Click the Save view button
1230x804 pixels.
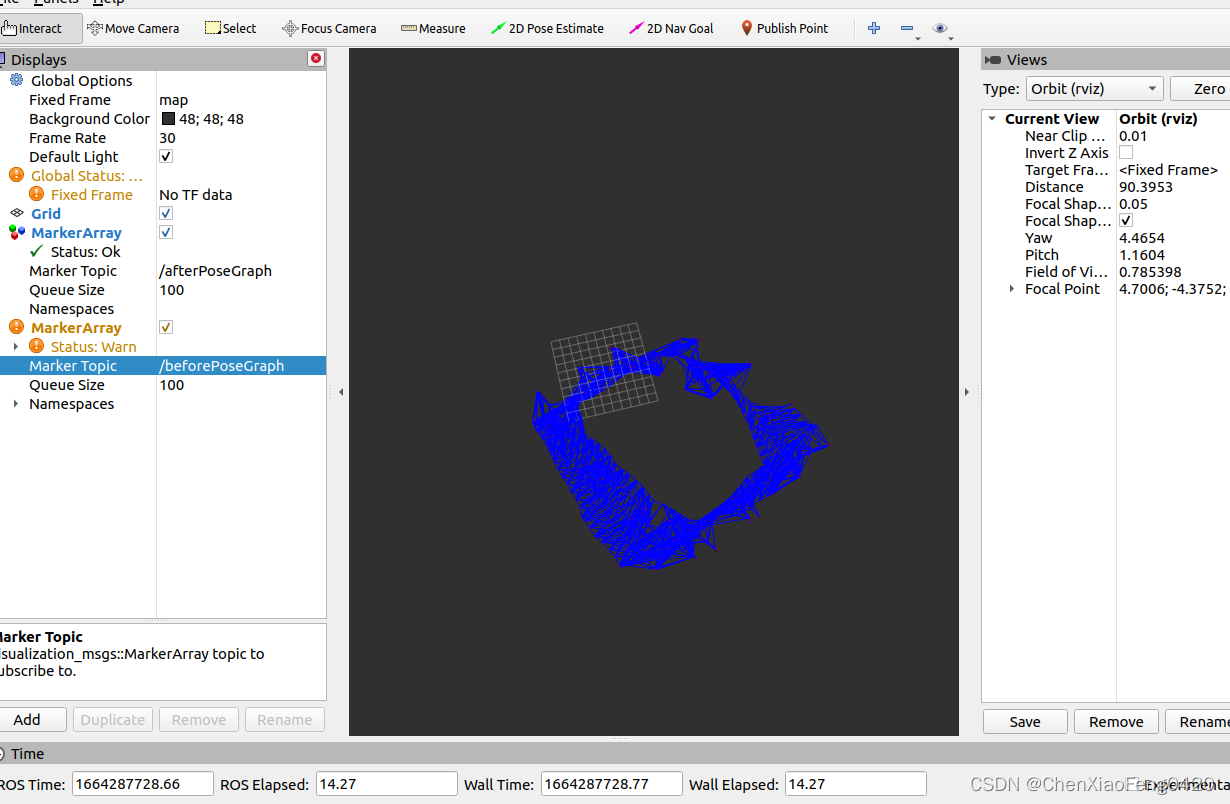1025,721
